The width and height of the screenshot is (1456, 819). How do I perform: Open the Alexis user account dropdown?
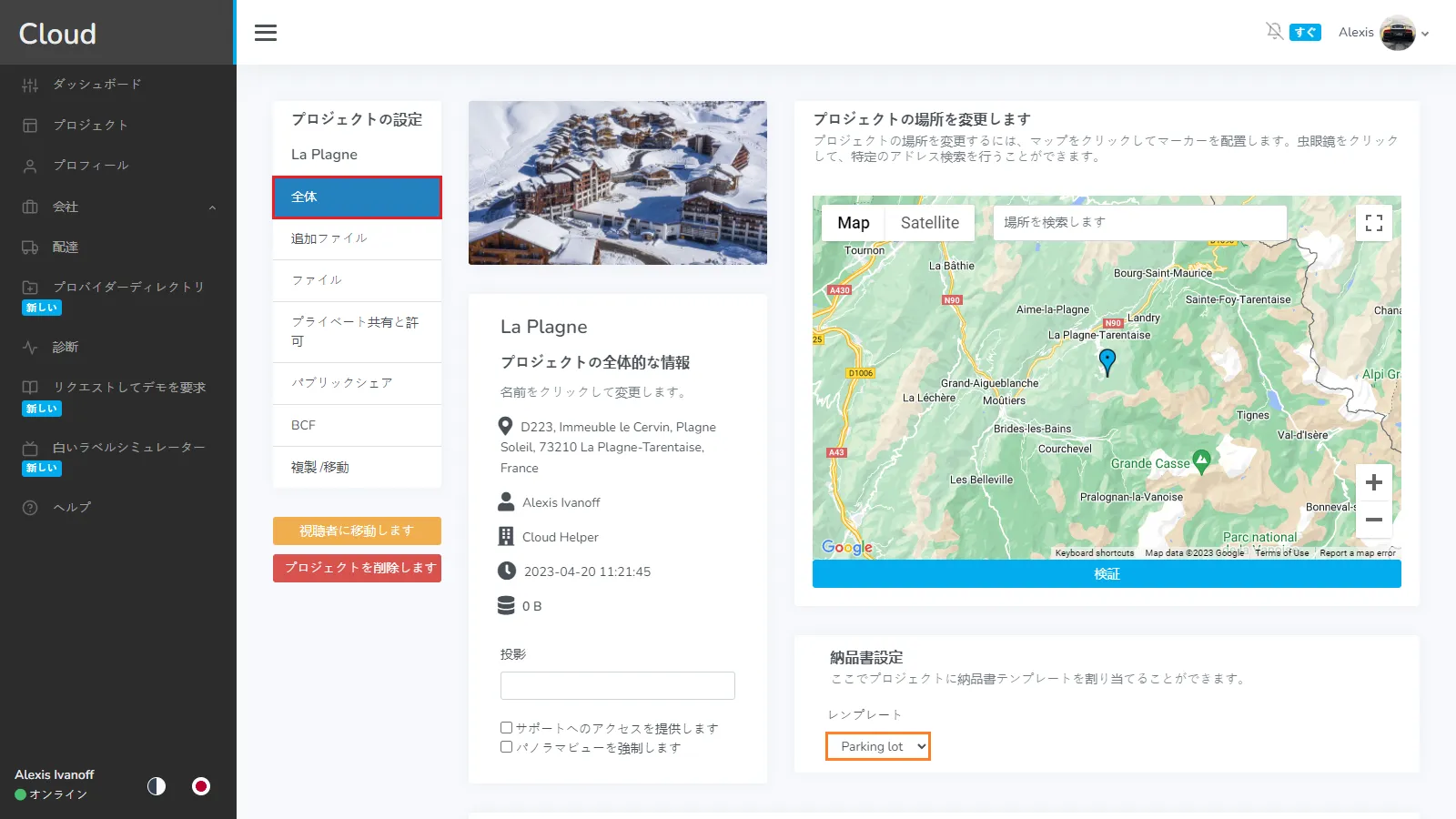[1383, 33]
